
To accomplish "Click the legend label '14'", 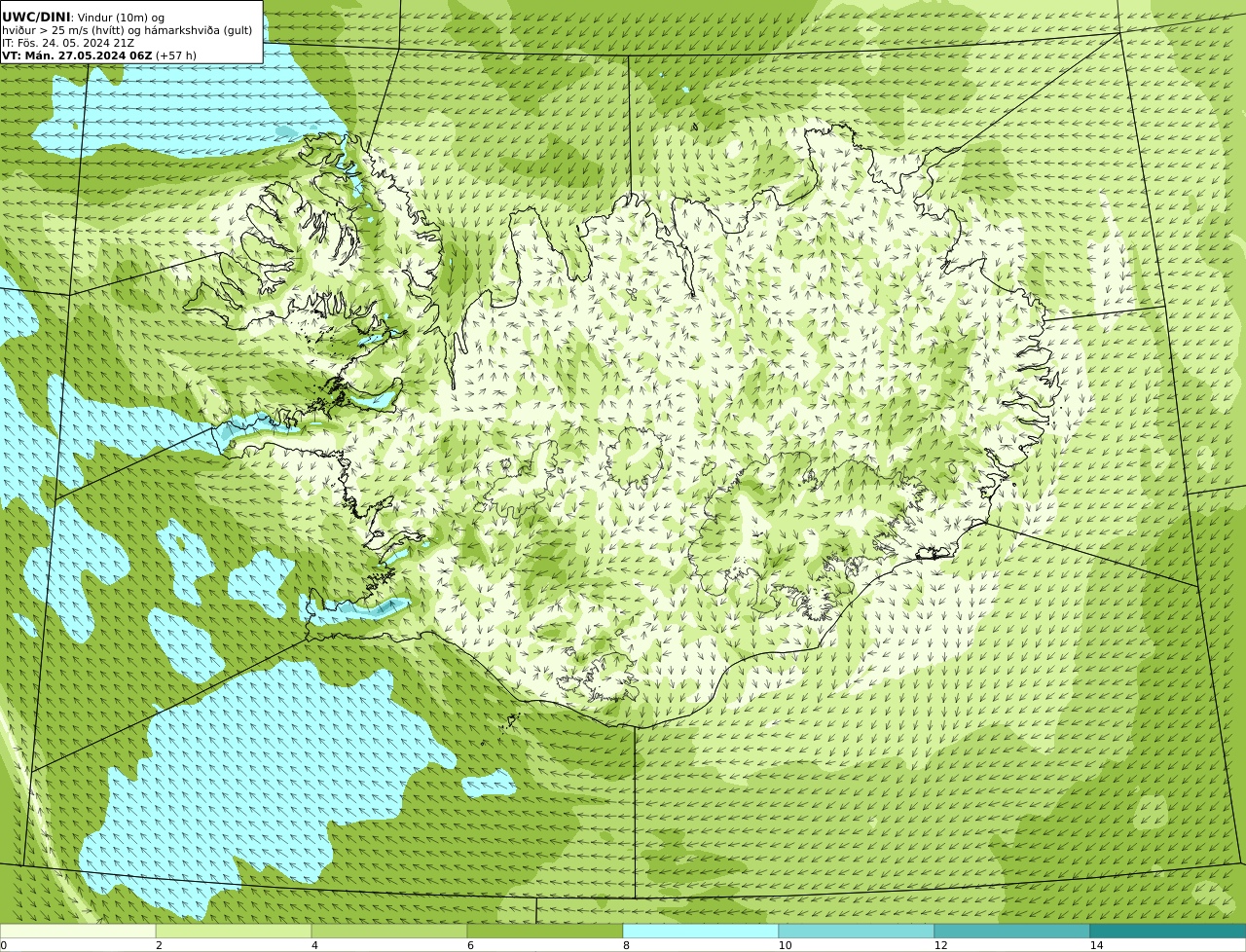I will point(1096,945).
